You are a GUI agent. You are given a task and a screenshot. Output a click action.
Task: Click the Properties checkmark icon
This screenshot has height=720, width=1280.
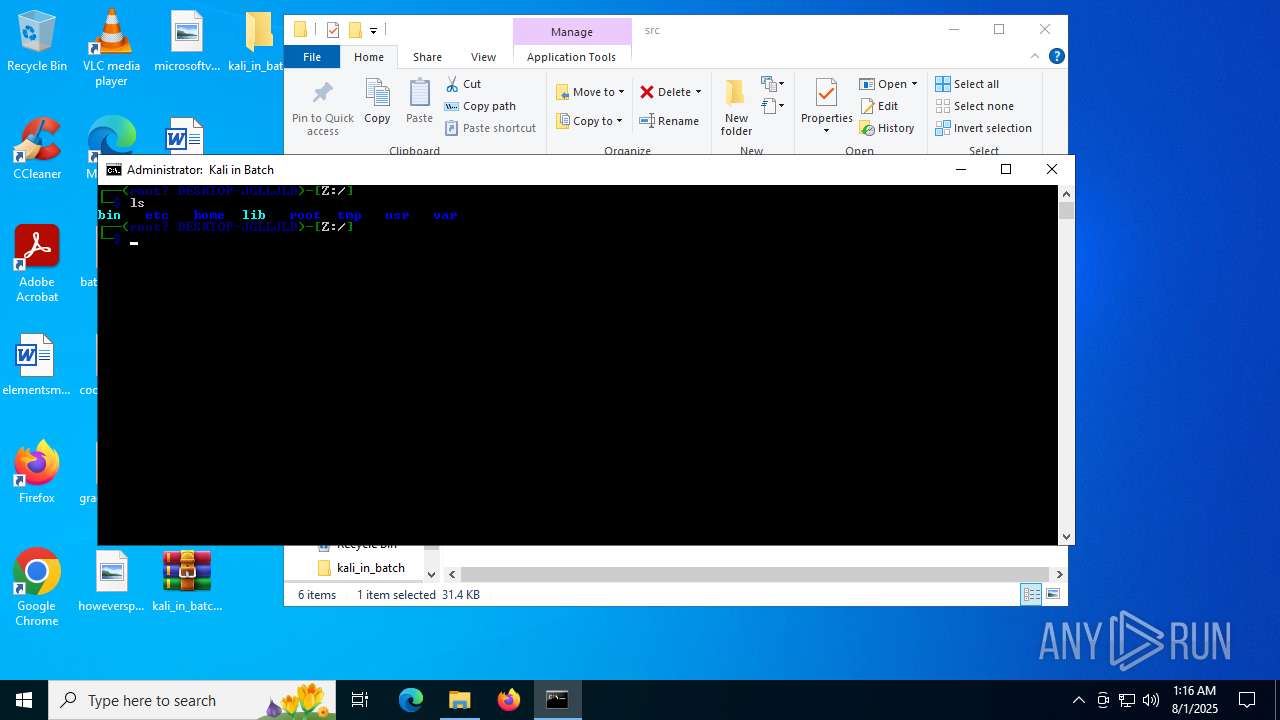[826, 93]
